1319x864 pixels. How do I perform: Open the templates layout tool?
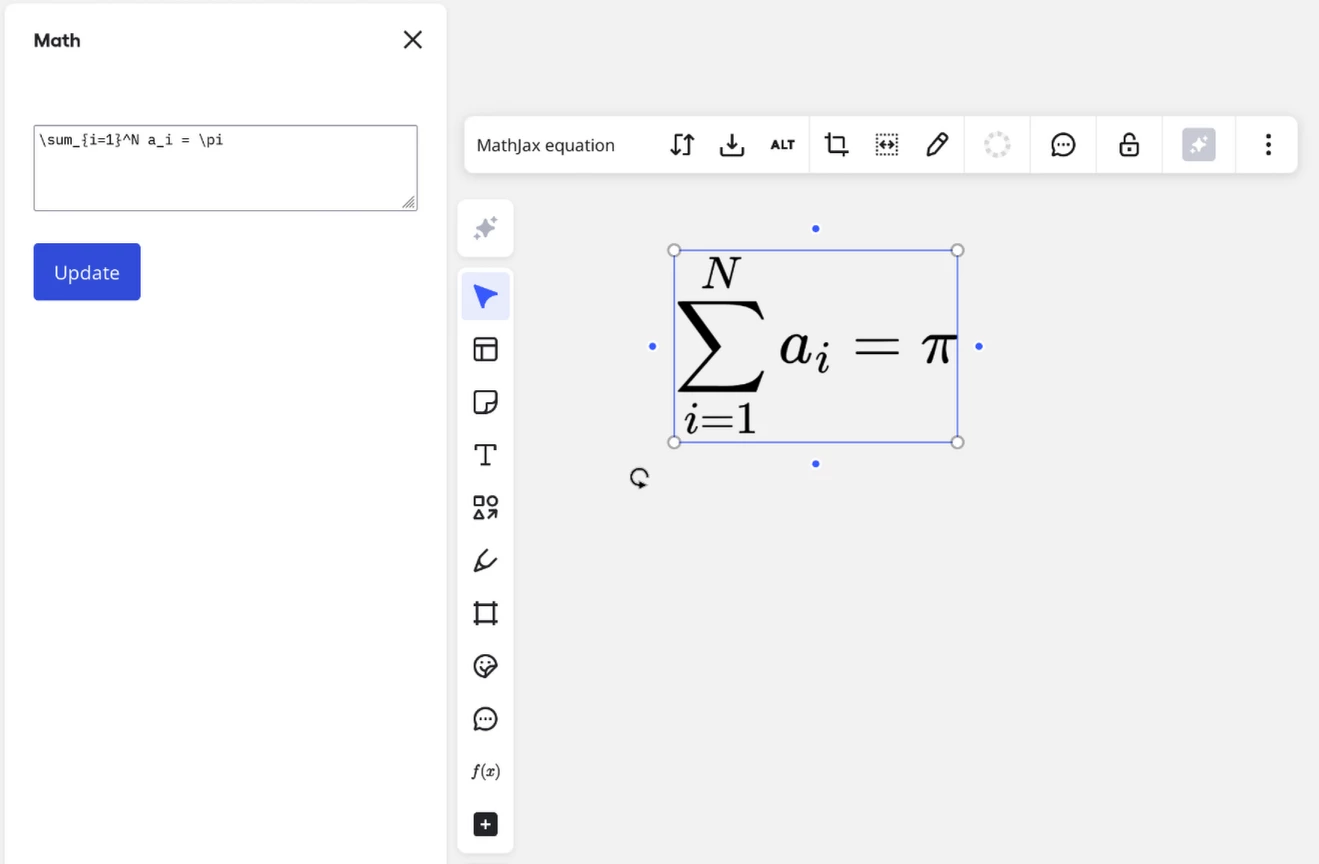[x=485, y=349]
